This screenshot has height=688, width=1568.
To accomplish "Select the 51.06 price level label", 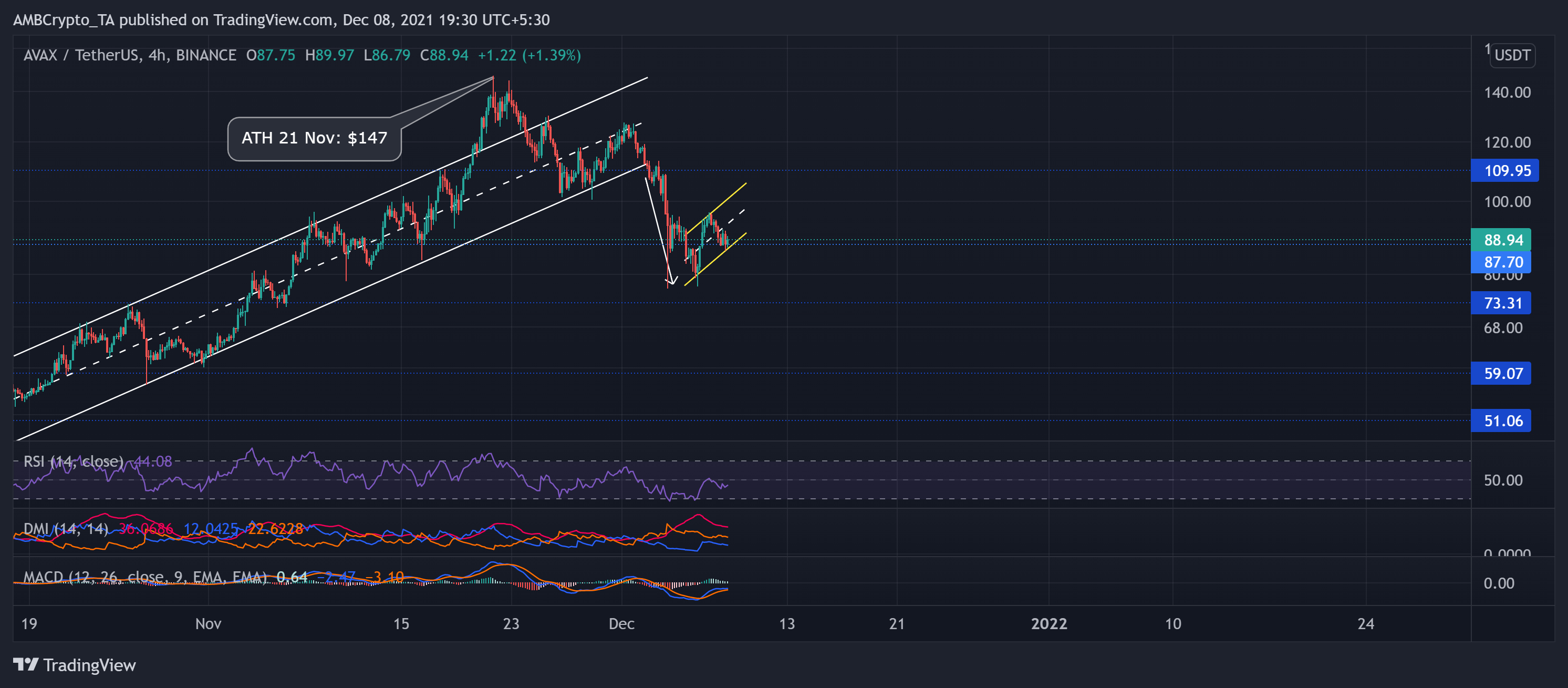I will point(1502,420).
